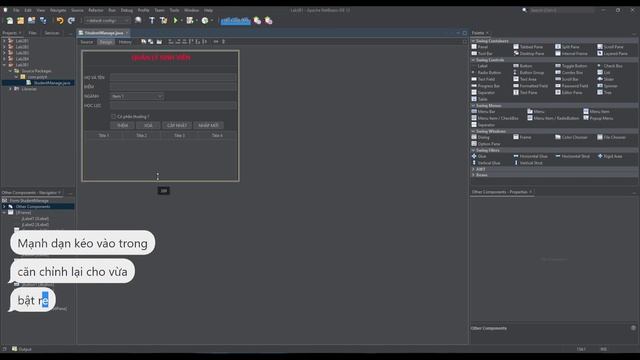
Task: Collapse the Source Packages node
Action: (11, 71)
